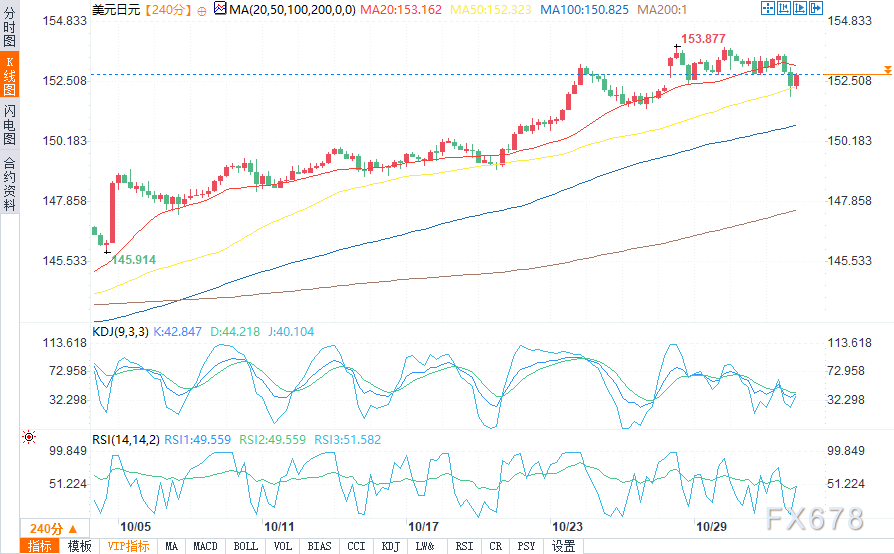Click the MA20:153.162 value label
The height and width of the screenshot is (554, 894).
(401, 10)
